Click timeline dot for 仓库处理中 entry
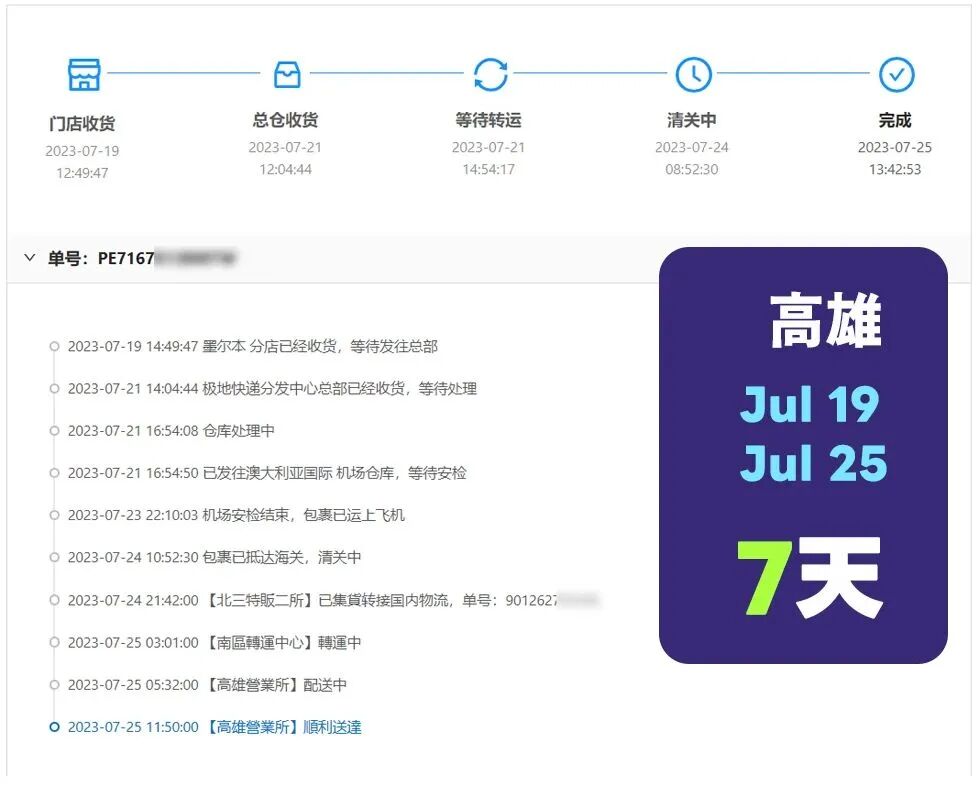Screen dimensions: 979x795 click(x=54, y=431)
